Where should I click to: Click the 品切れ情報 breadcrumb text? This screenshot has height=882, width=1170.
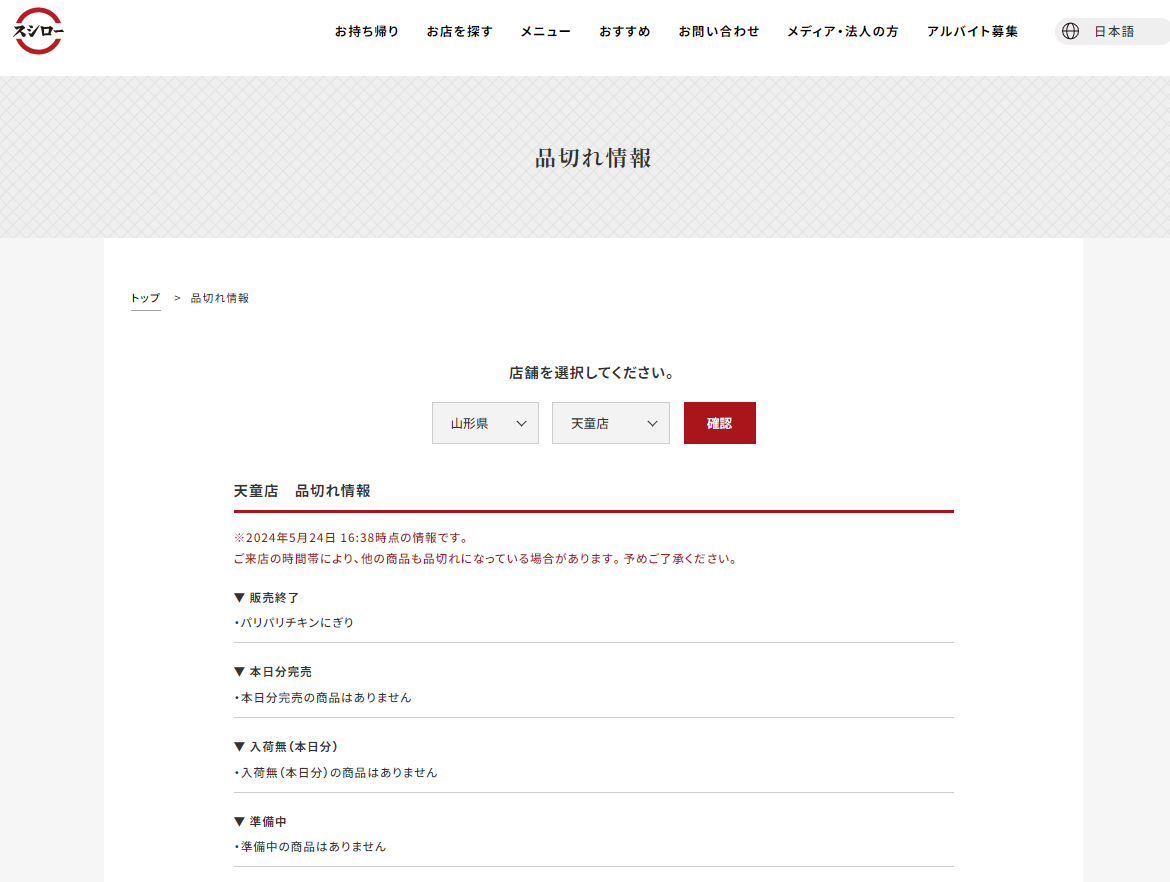pos(220,298)
